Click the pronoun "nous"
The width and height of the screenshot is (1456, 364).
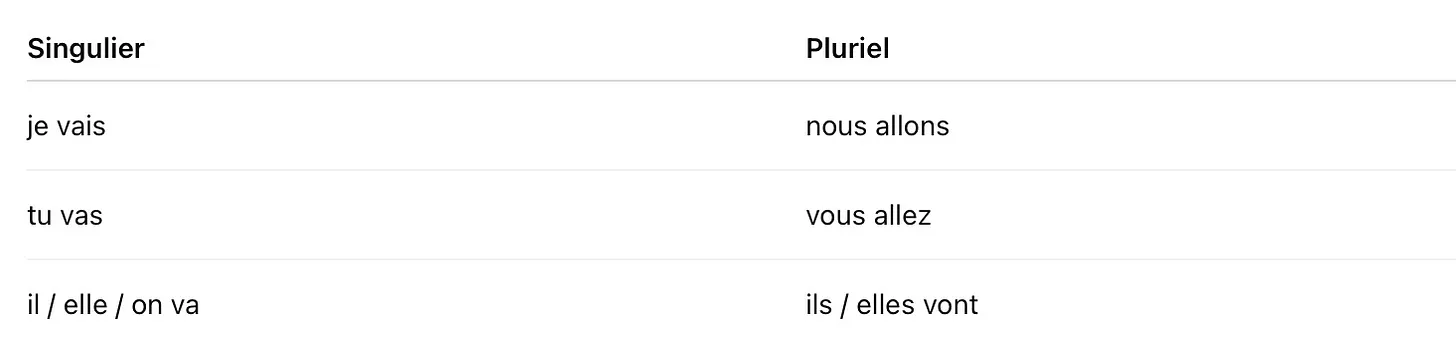point(836,129)
